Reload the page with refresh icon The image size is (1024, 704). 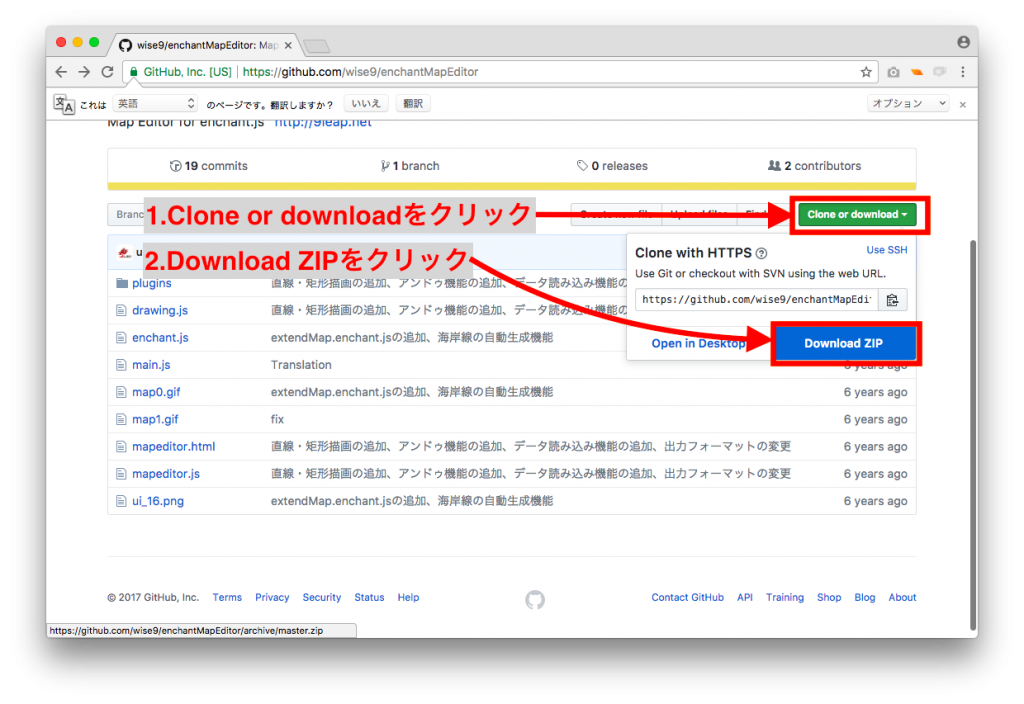tap(108, 72)
